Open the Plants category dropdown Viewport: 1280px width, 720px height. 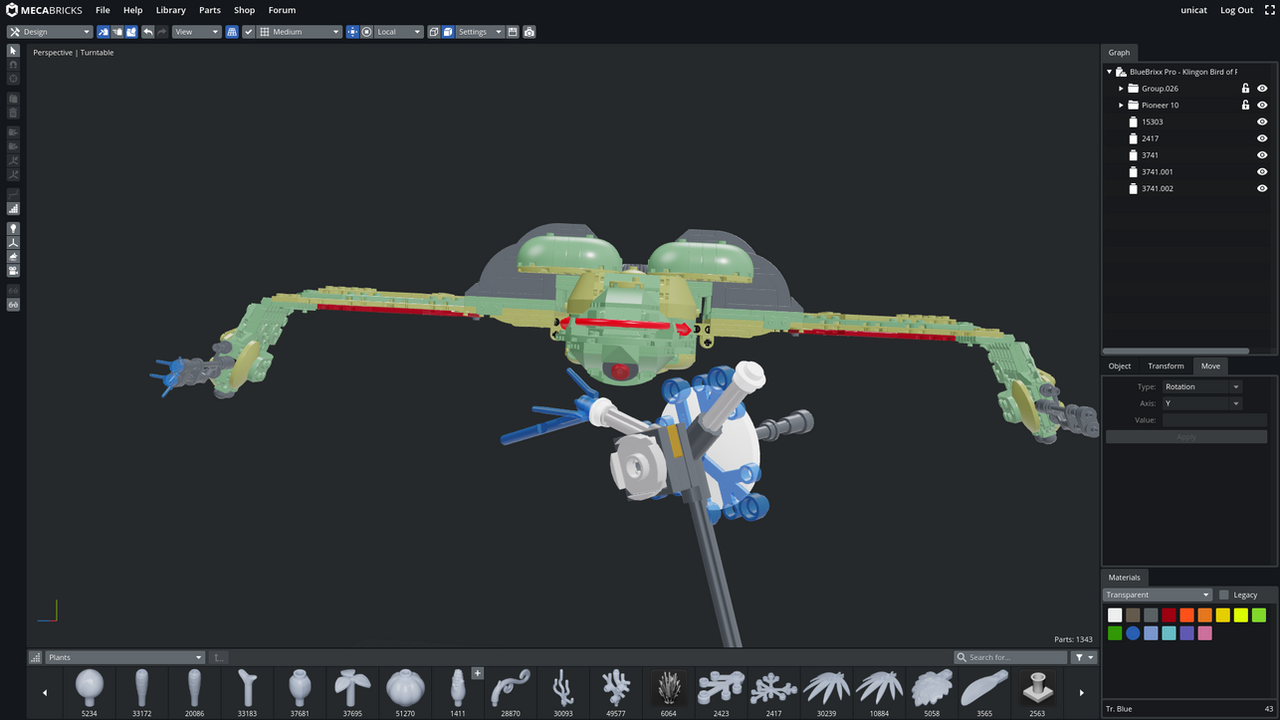point(125,657)
